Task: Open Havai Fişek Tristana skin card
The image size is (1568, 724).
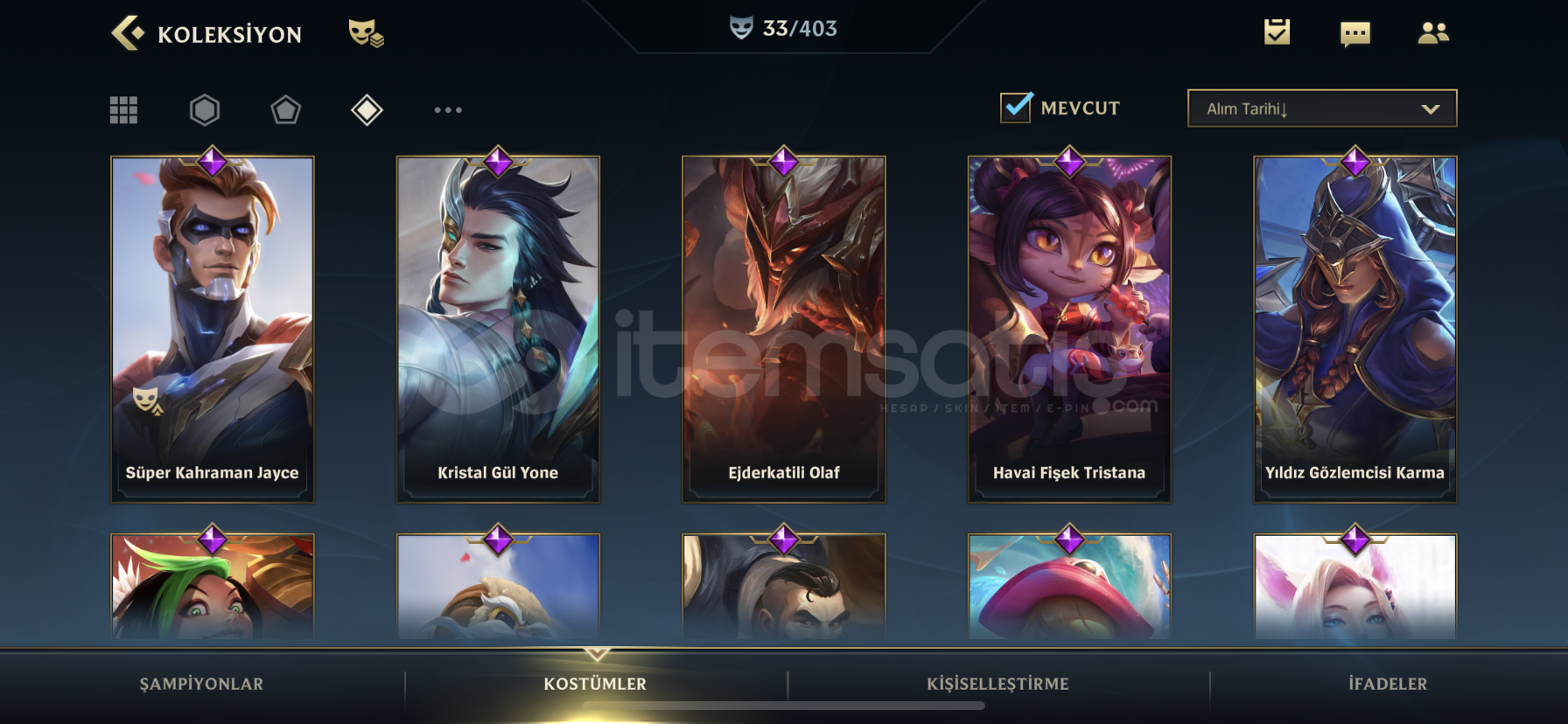Action: 1069,329
